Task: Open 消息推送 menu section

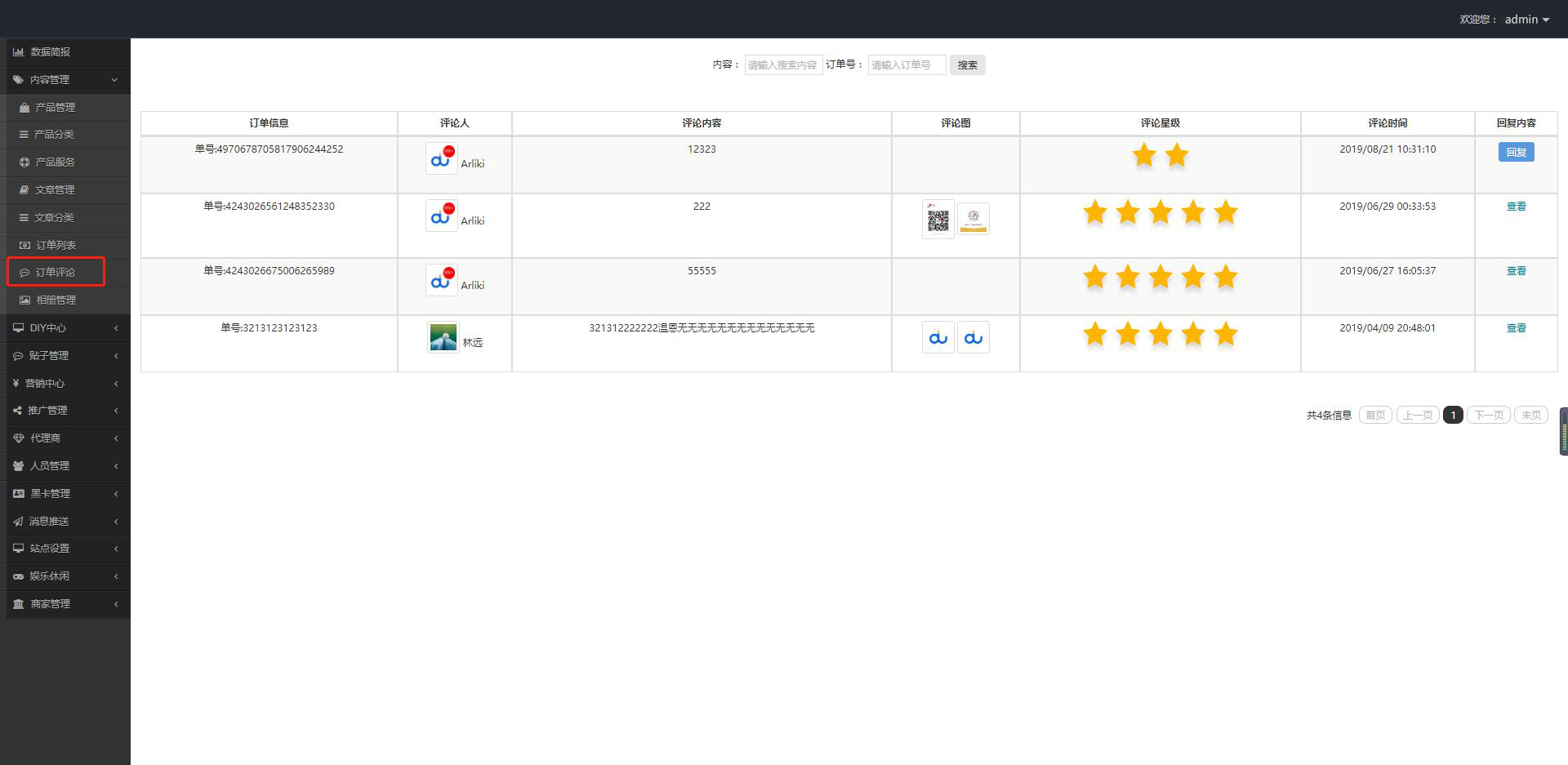Action: tap(65, 522)
